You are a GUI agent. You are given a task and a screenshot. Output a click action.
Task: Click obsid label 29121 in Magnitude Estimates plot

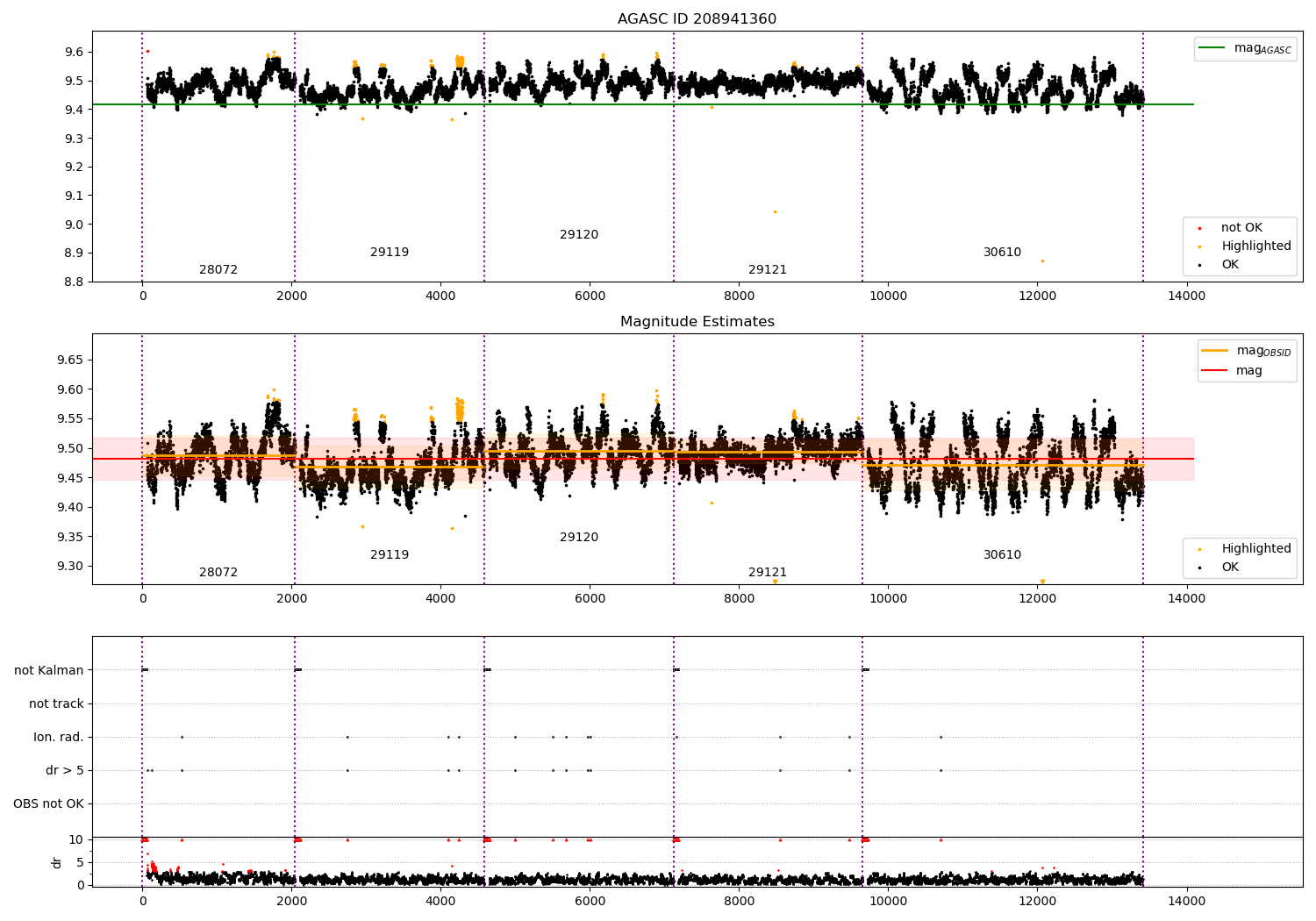pyautogui.click(x=768, y=573)
